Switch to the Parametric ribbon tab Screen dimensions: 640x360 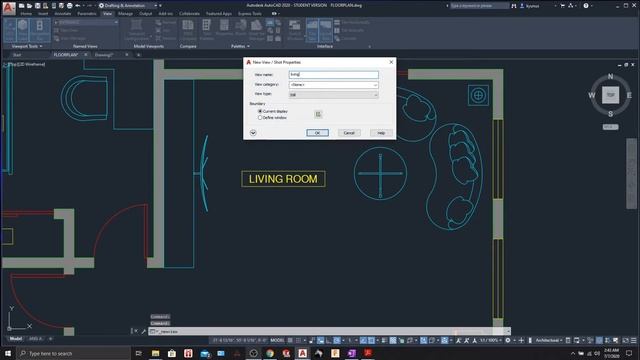click(x=87, y=13)
